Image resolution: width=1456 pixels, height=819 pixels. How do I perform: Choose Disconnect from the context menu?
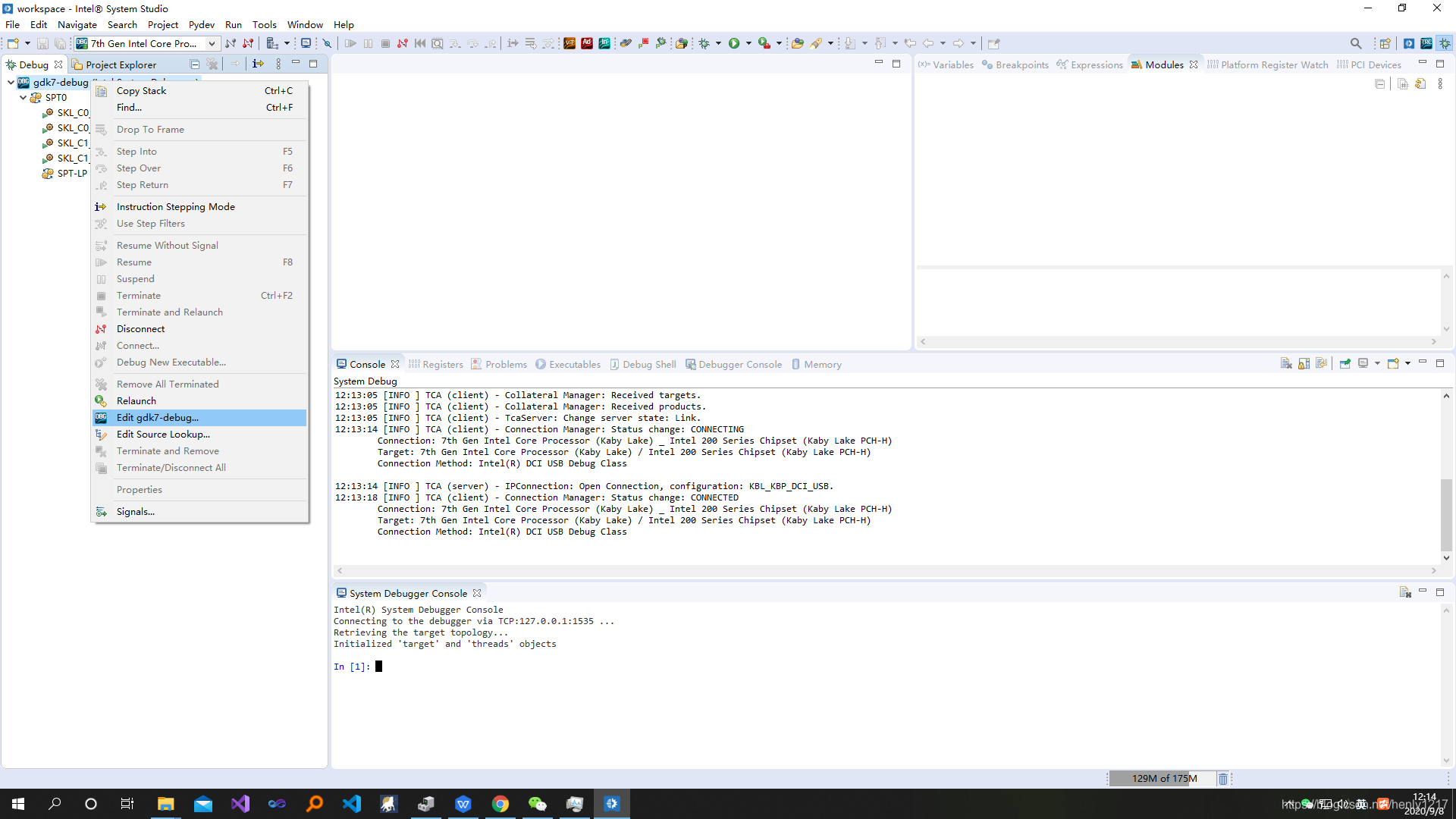pyautogui.click(x=199, y=329)
